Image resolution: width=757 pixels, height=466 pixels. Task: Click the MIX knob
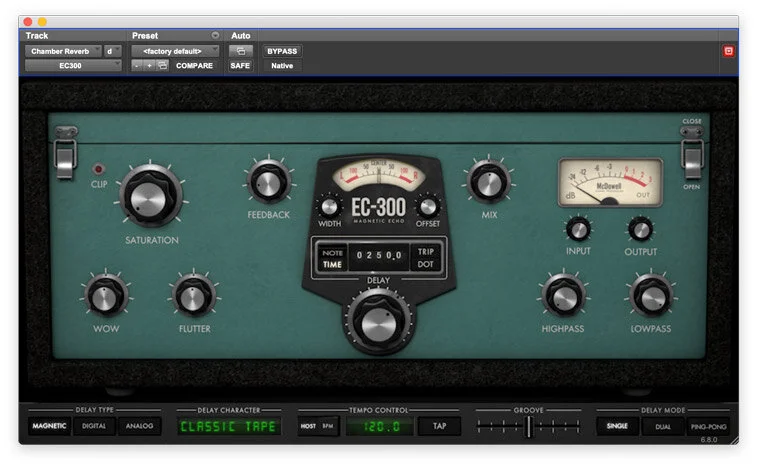tap(489, 184)
